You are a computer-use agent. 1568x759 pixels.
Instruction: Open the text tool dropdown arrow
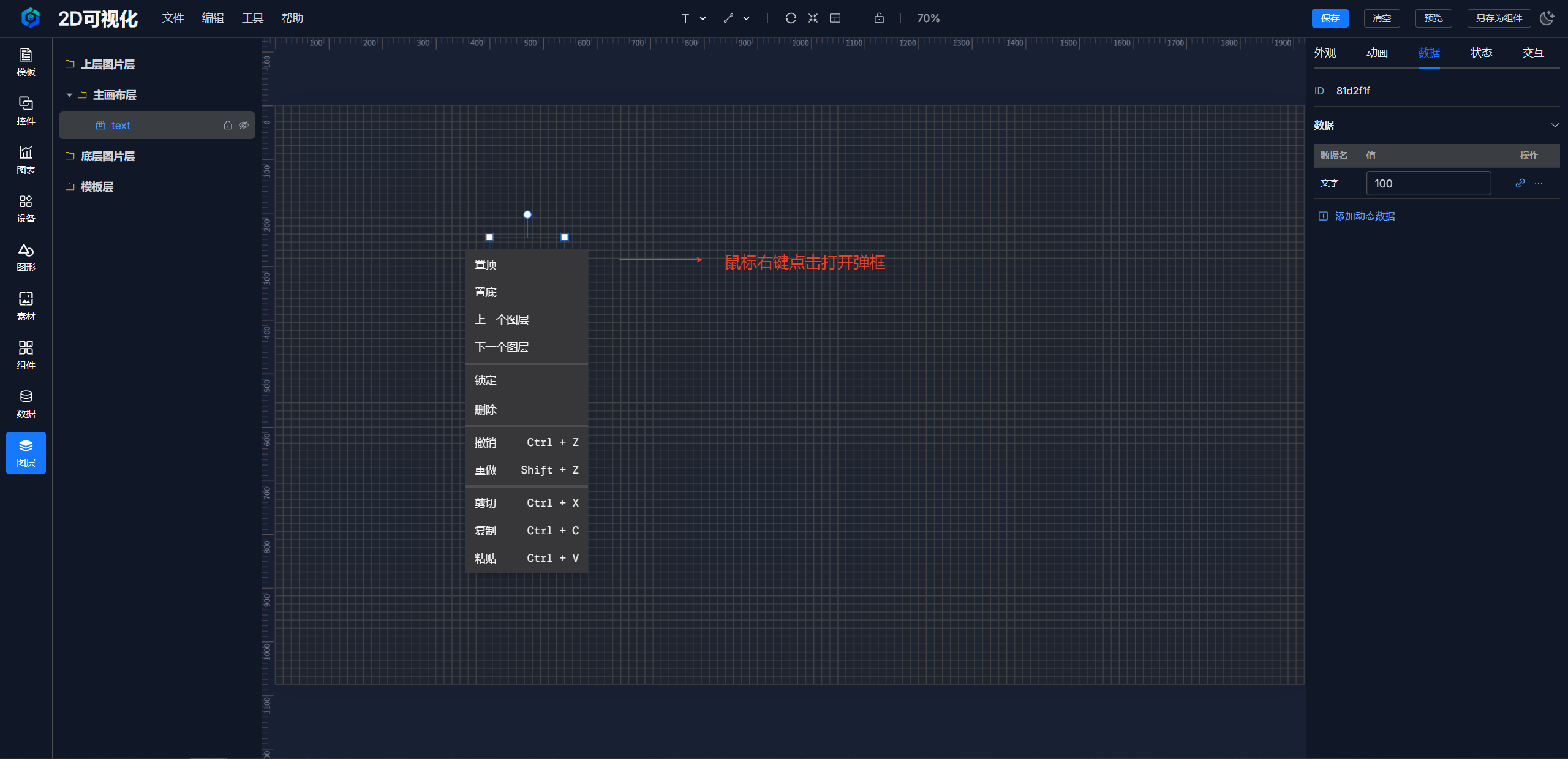coord(703,18)
